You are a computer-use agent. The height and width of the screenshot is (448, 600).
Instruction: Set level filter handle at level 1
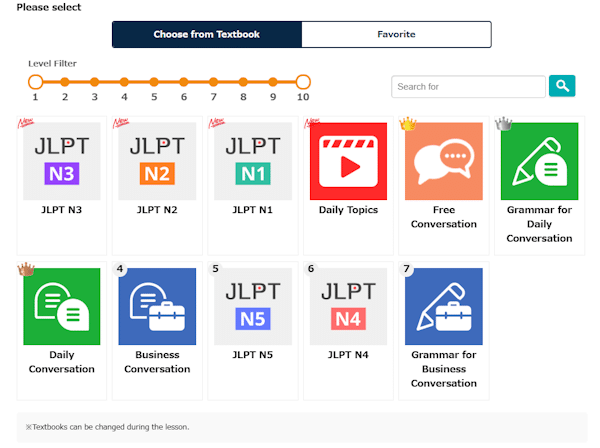36,82
